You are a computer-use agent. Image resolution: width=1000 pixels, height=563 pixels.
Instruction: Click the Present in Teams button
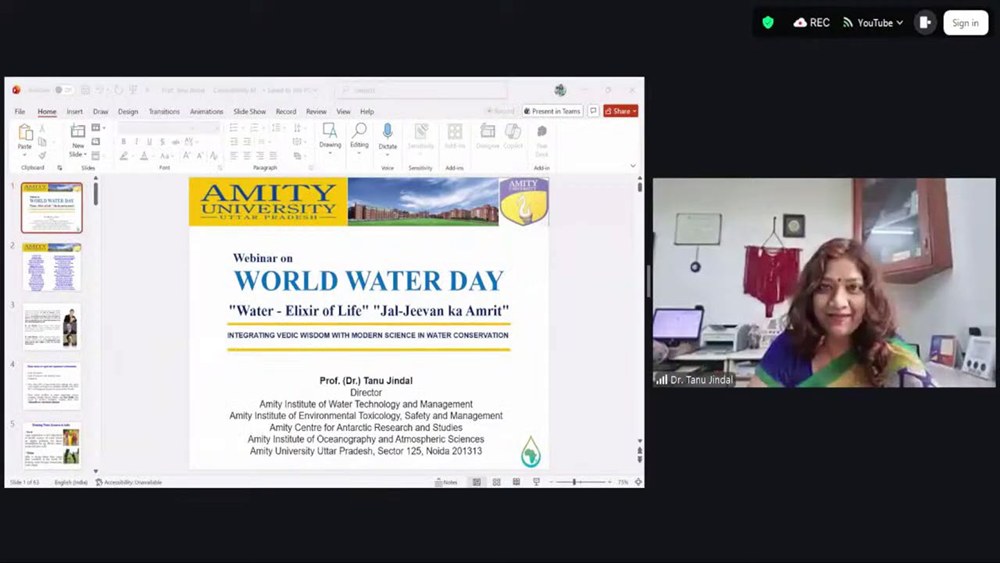point(552,111)
